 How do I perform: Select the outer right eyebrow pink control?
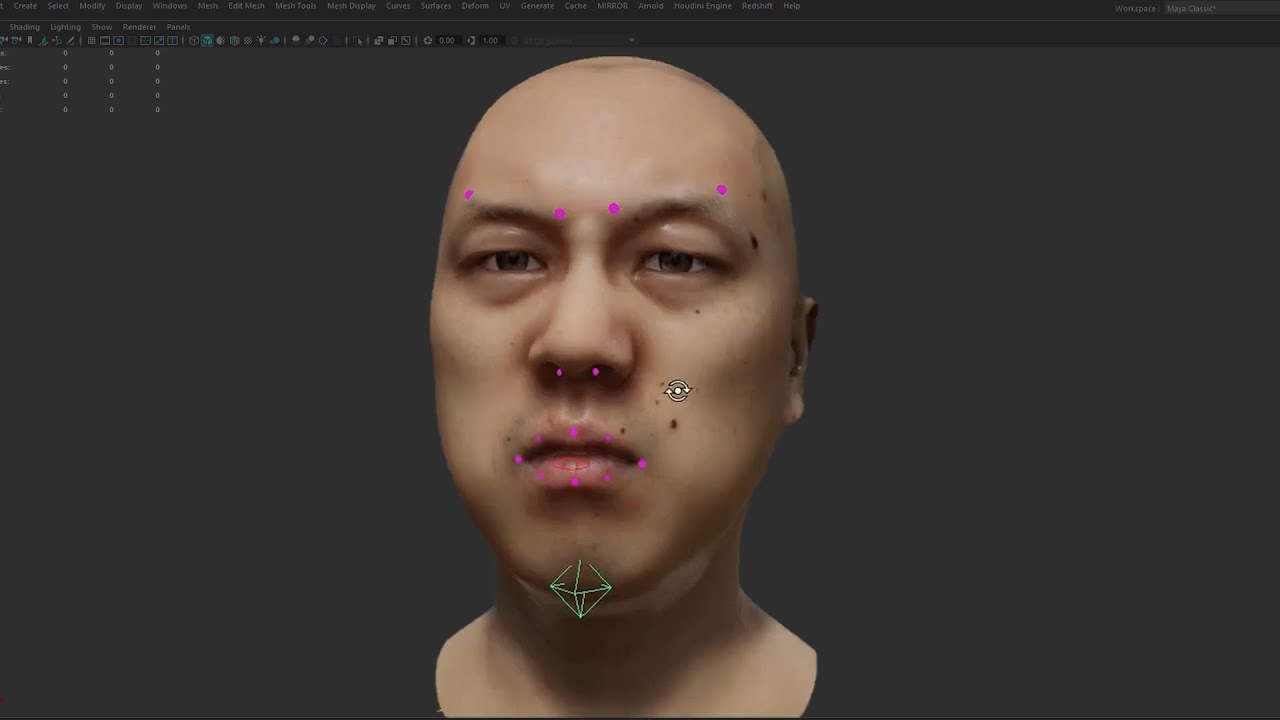721,190
